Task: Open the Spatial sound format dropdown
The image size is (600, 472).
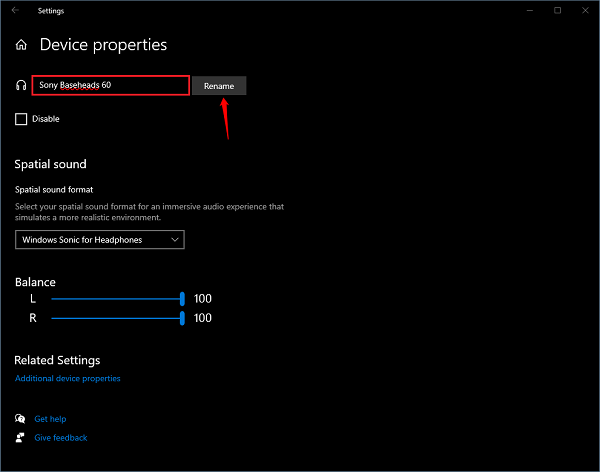Action: tap(100, 240)
